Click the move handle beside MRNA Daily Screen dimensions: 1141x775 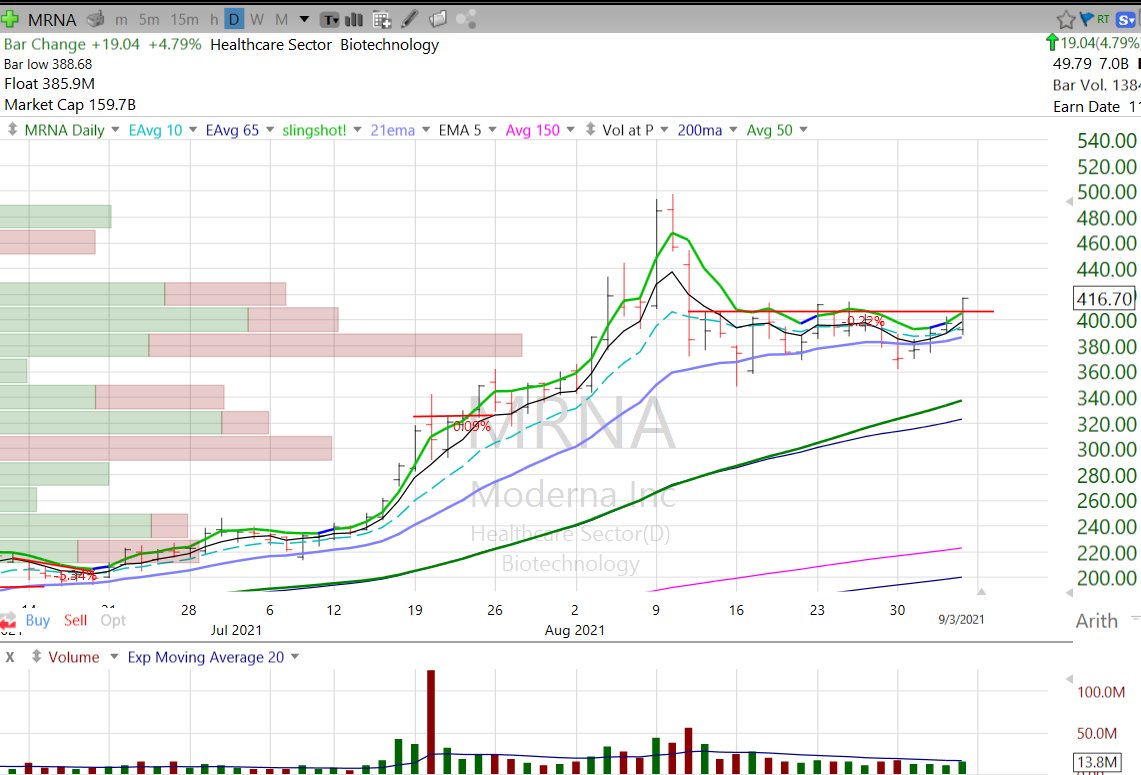12,130
